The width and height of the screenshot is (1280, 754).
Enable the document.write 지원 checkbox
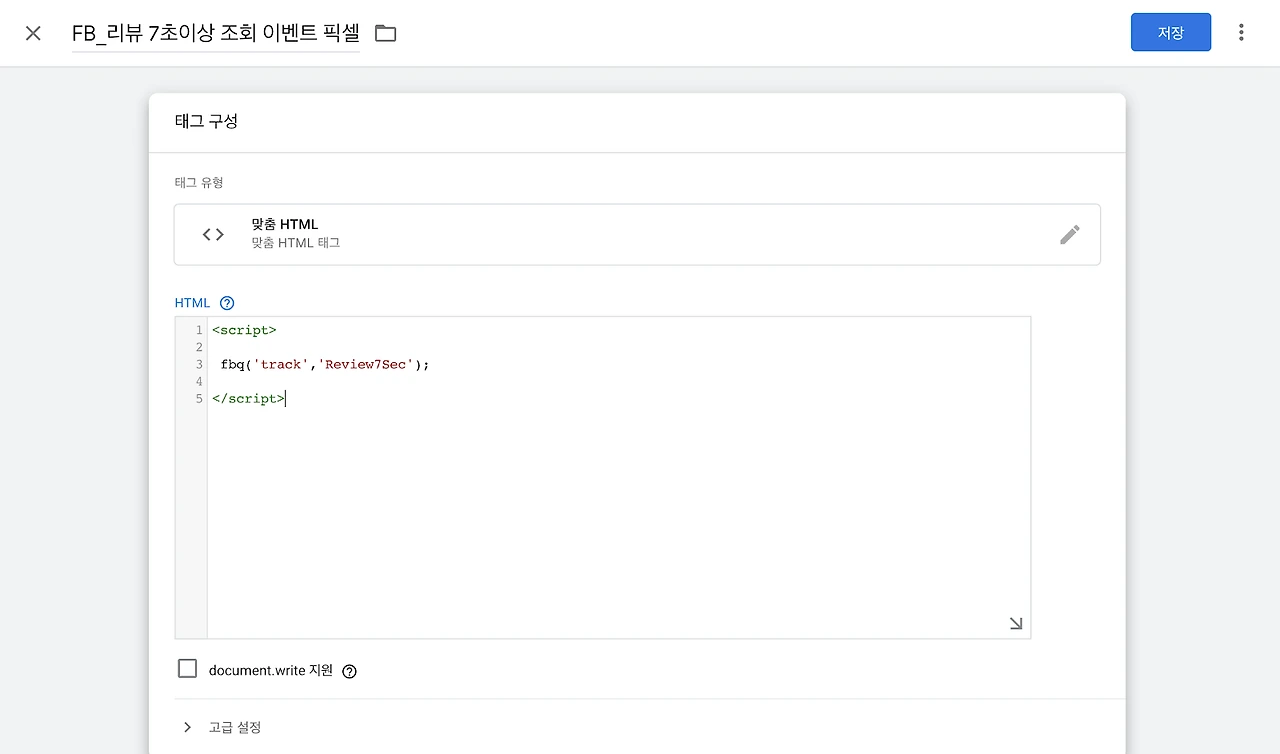pos(187,669)
